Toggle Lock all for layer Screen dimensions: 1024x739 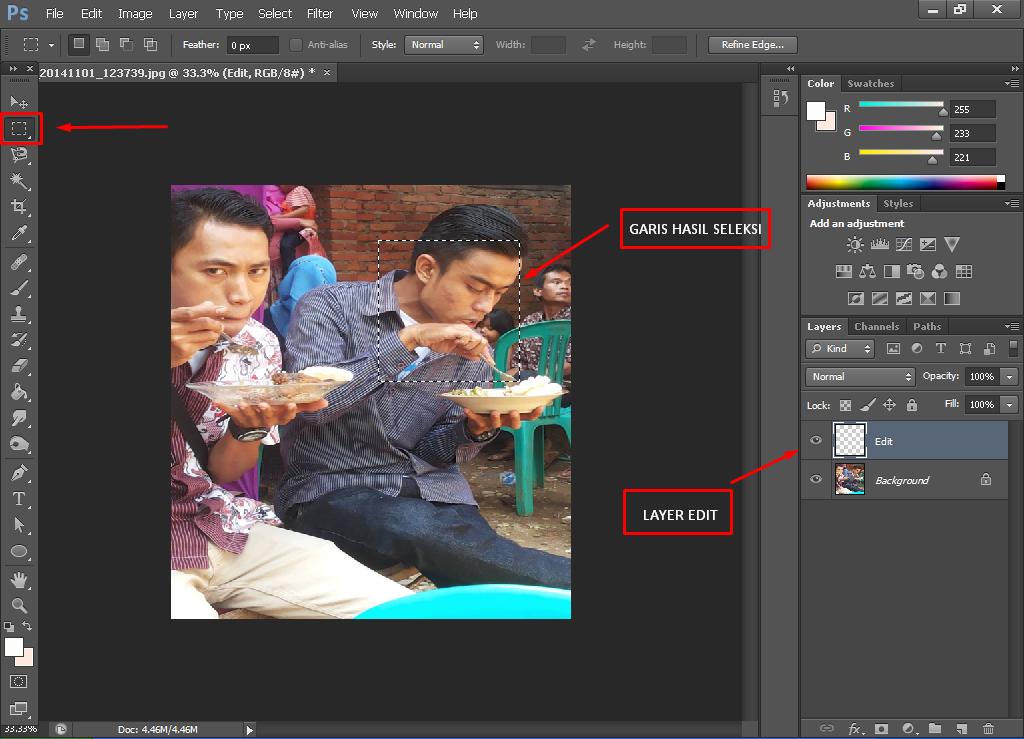coord(912,405)
